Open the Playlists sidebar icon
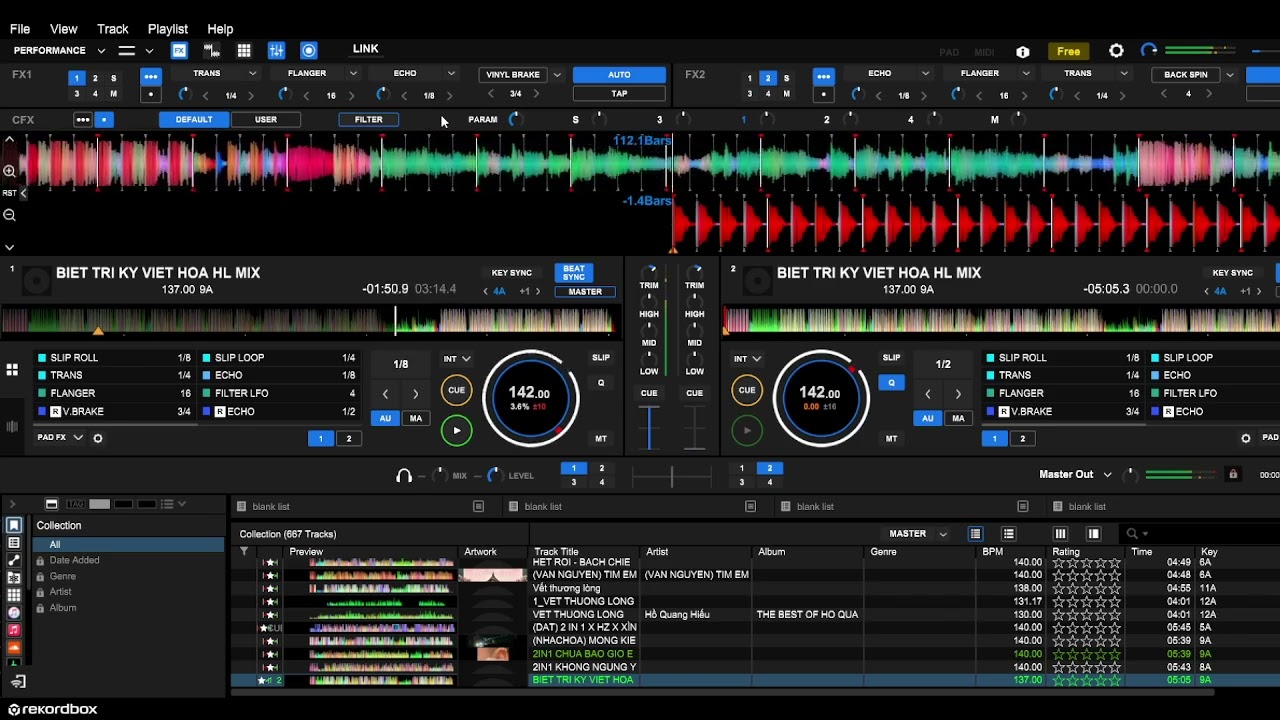Viewport: 1280px width, 720px height. click(14, 543)
